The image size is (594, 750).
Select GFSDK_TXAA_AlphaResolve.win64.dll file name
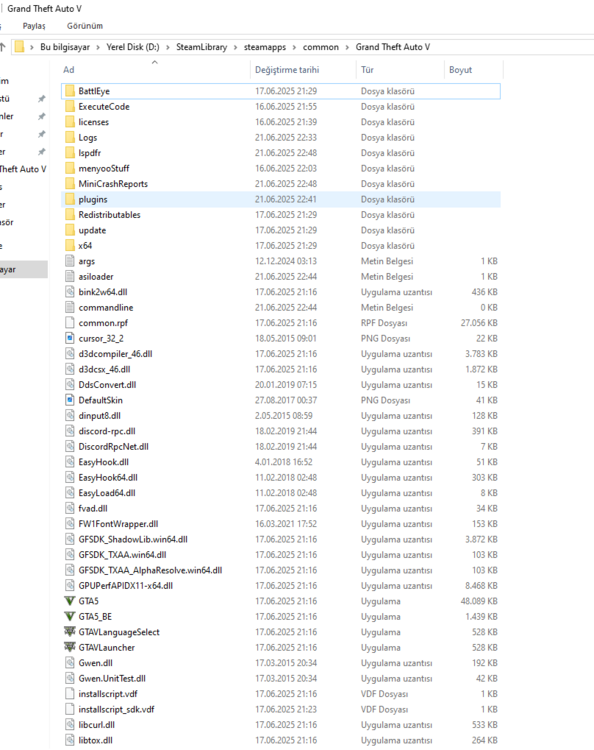[150, 570]
